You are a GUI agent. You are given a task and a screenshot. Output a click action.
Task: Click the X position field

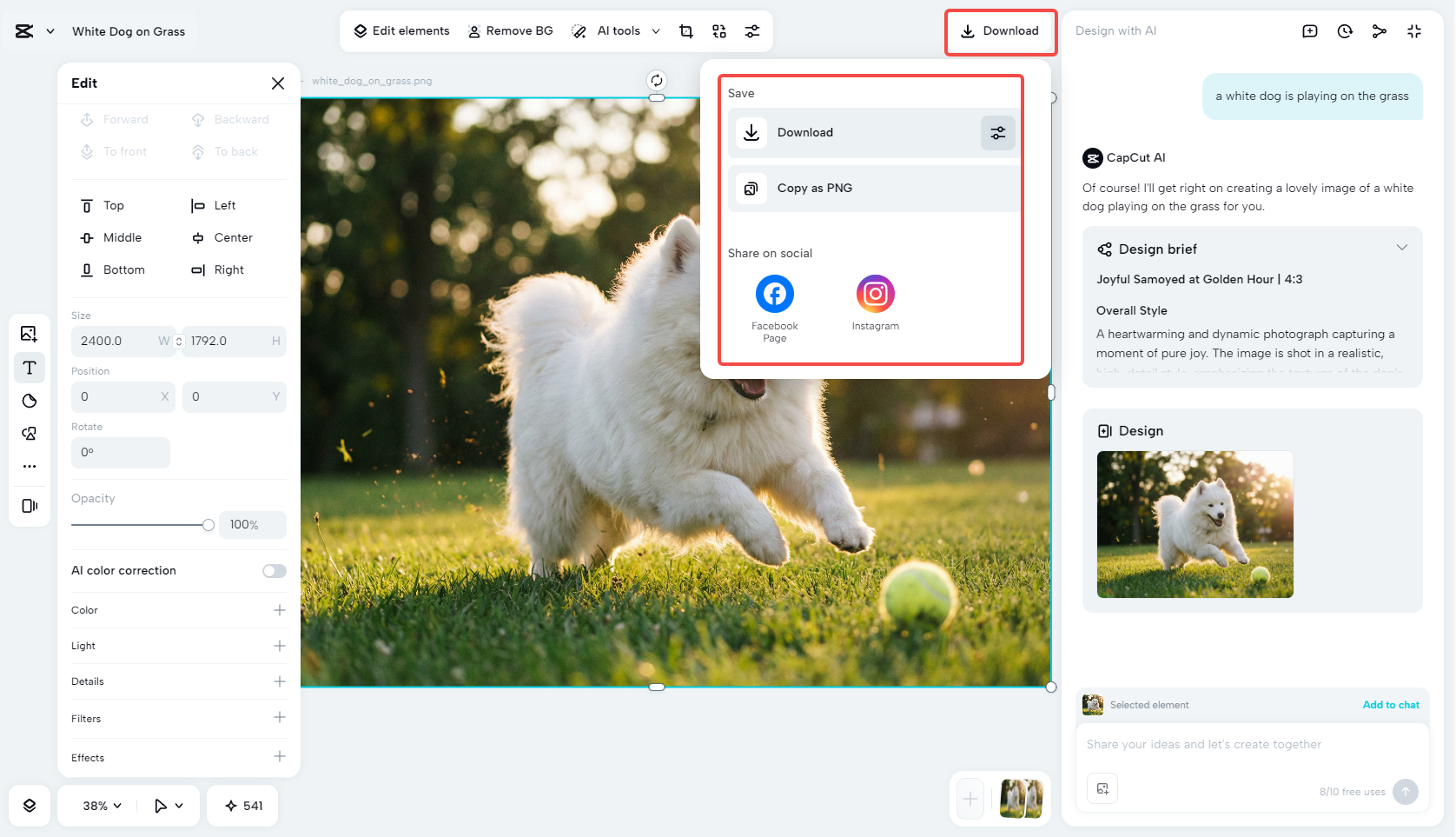(123, 397)
